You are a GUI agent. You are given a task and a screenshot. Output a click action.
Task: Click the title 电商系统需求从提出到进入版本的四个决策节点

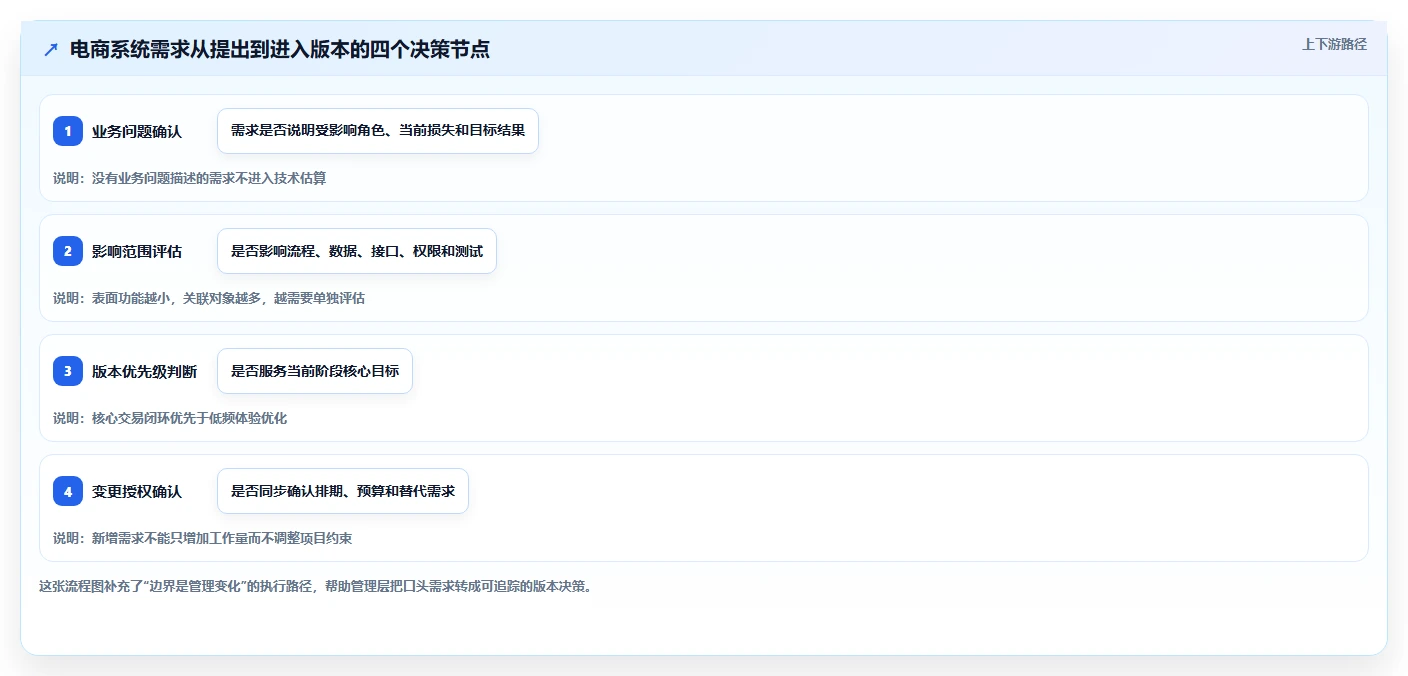[280, 49]
